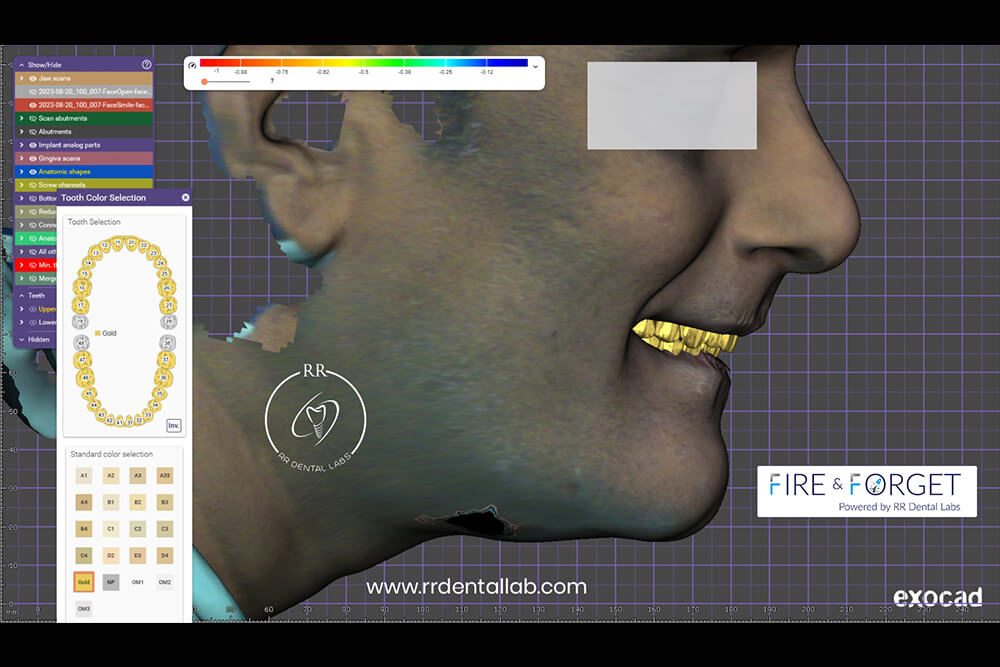Select tooth 11 in tooth chart
This screenshot has width=1000, height=667.
(119, 243)
